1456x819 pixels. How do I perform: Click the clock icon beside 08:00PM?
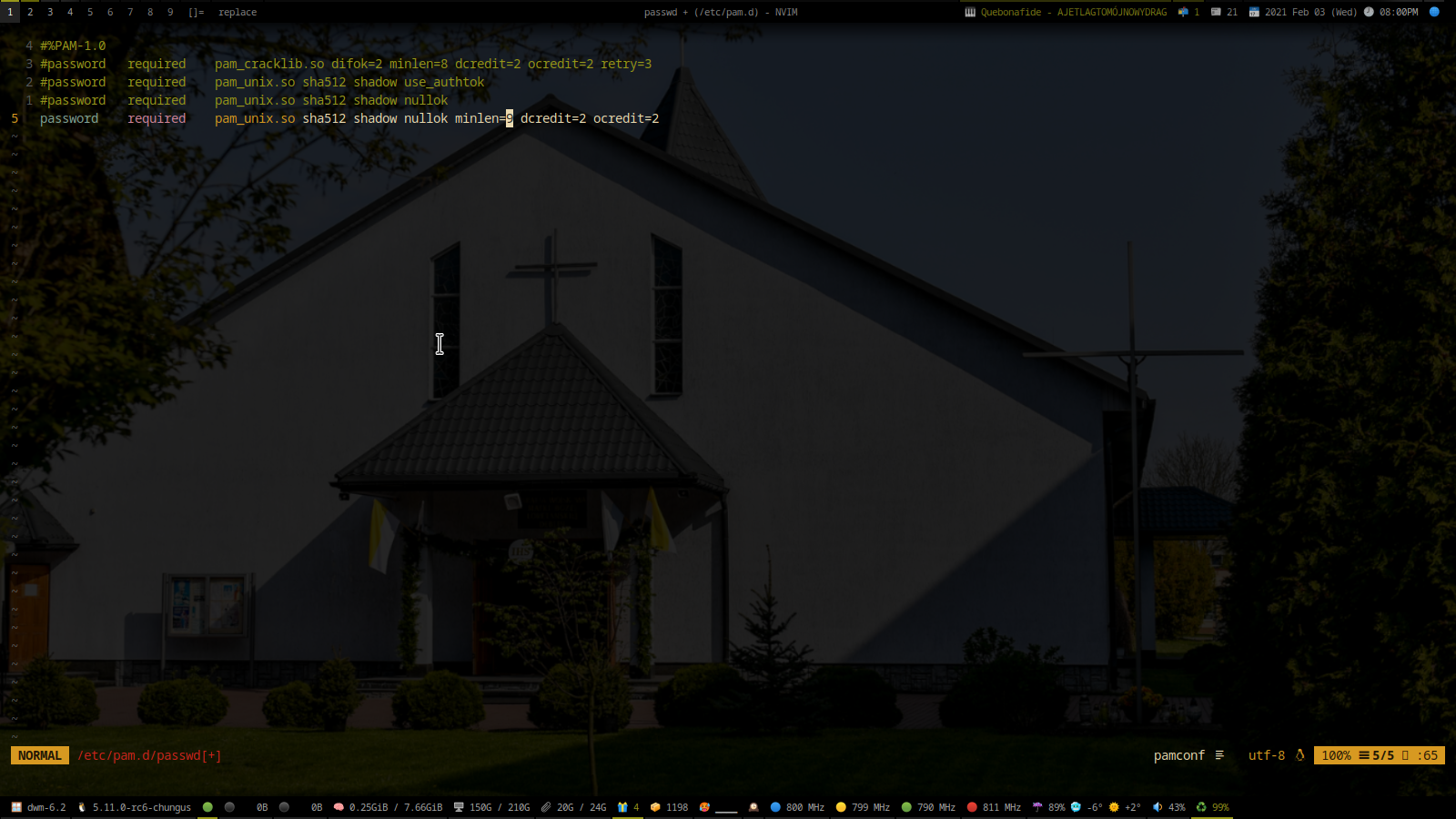(x=1369, y=12)
